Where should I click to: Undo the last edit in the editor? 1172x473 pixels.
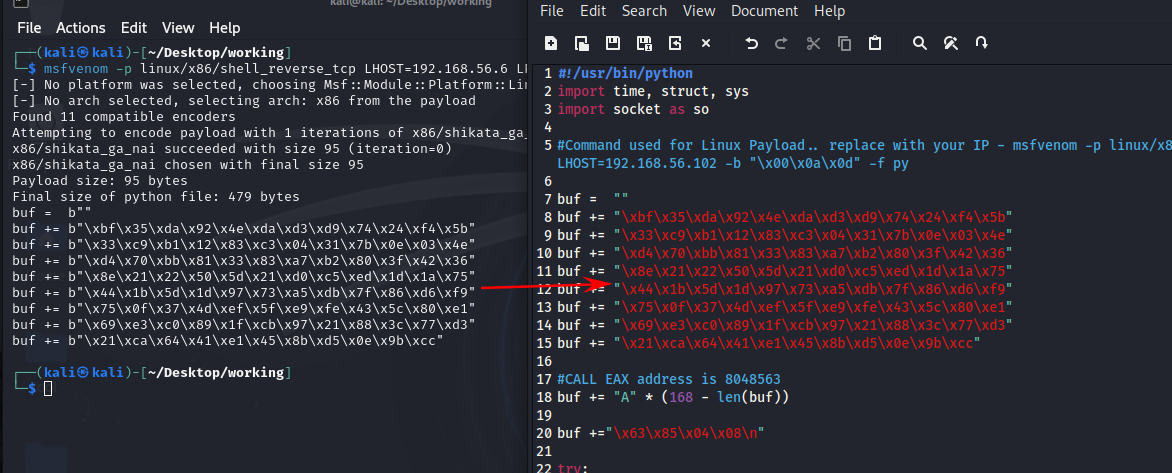752,43
